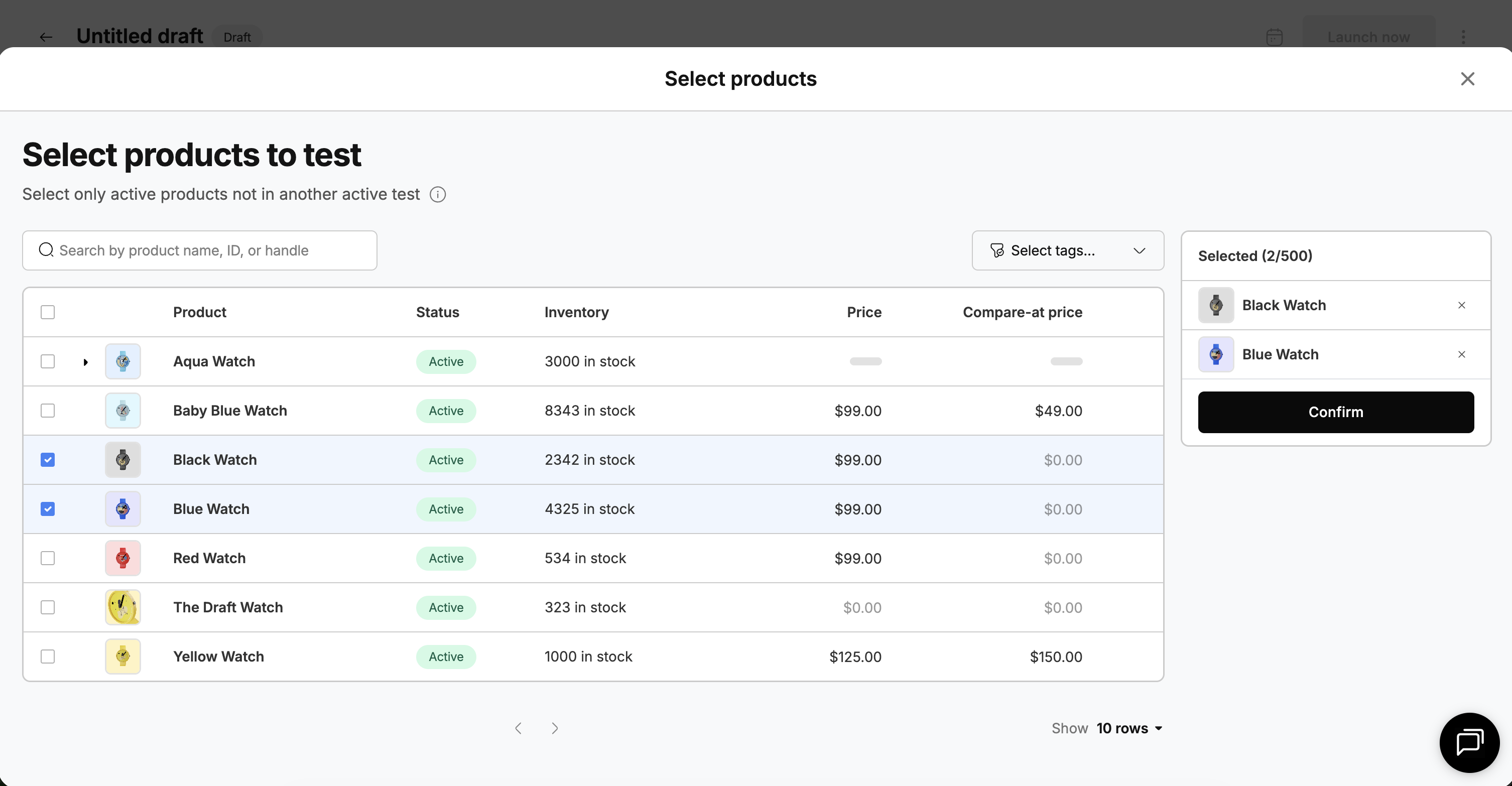Toggle the select-all header checkbox
1512x786 pixels.
(x=48, y=312)
